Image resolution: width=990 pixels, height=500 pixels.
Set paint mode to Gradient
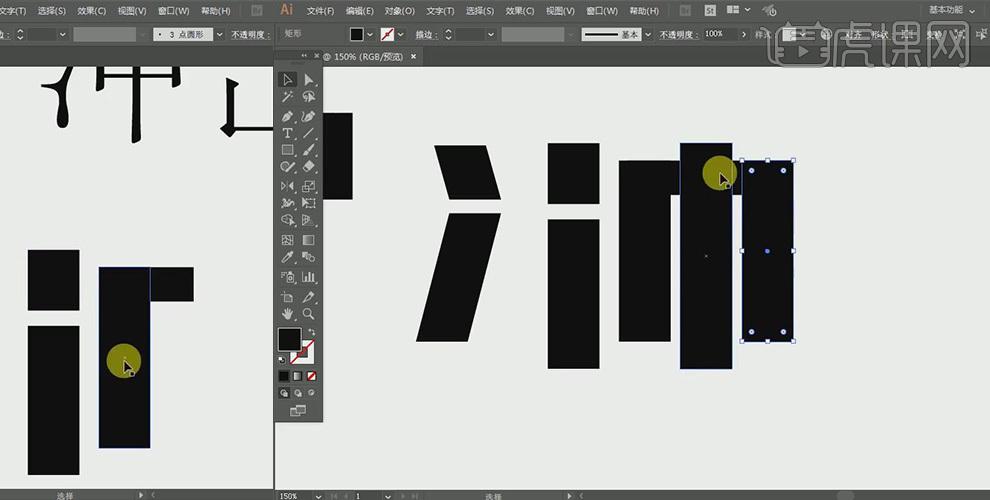(x=297, y=376)
